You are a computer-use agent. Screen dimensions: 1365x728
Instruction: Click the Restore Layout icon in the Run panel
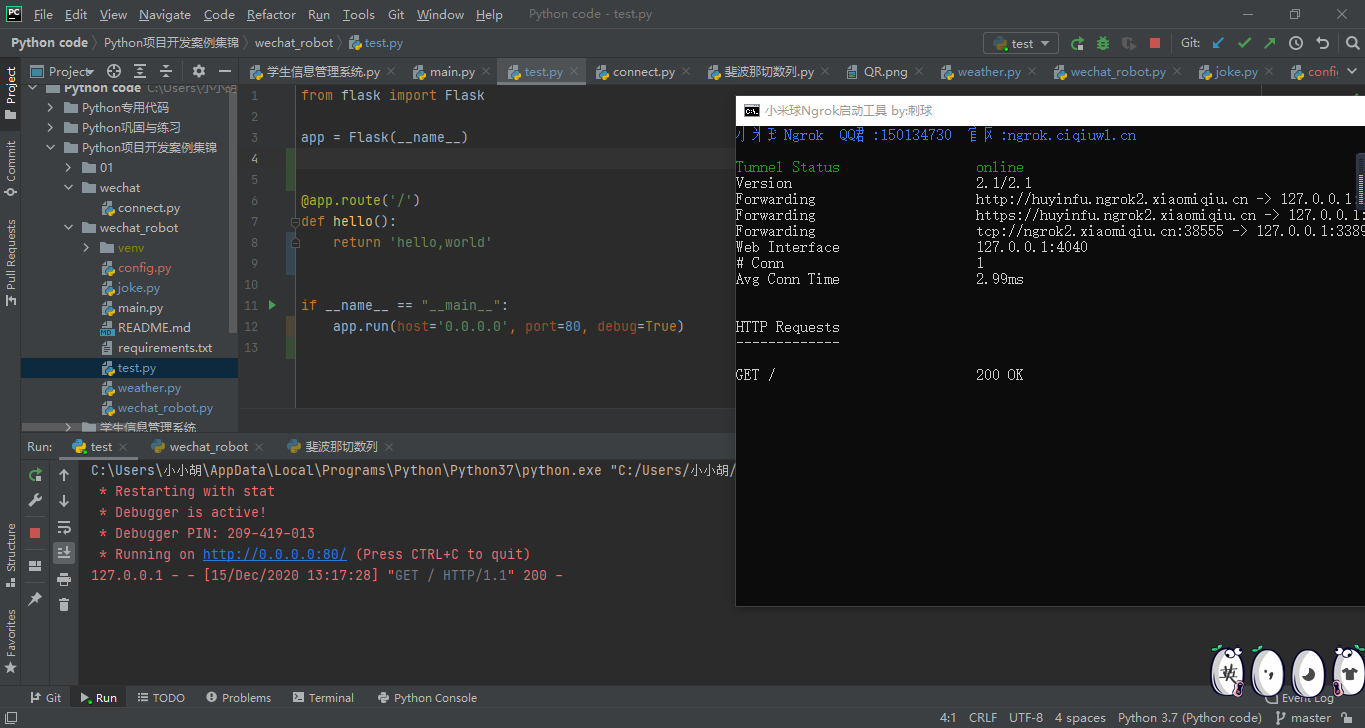pyautogui.click(x=35, y=565)
